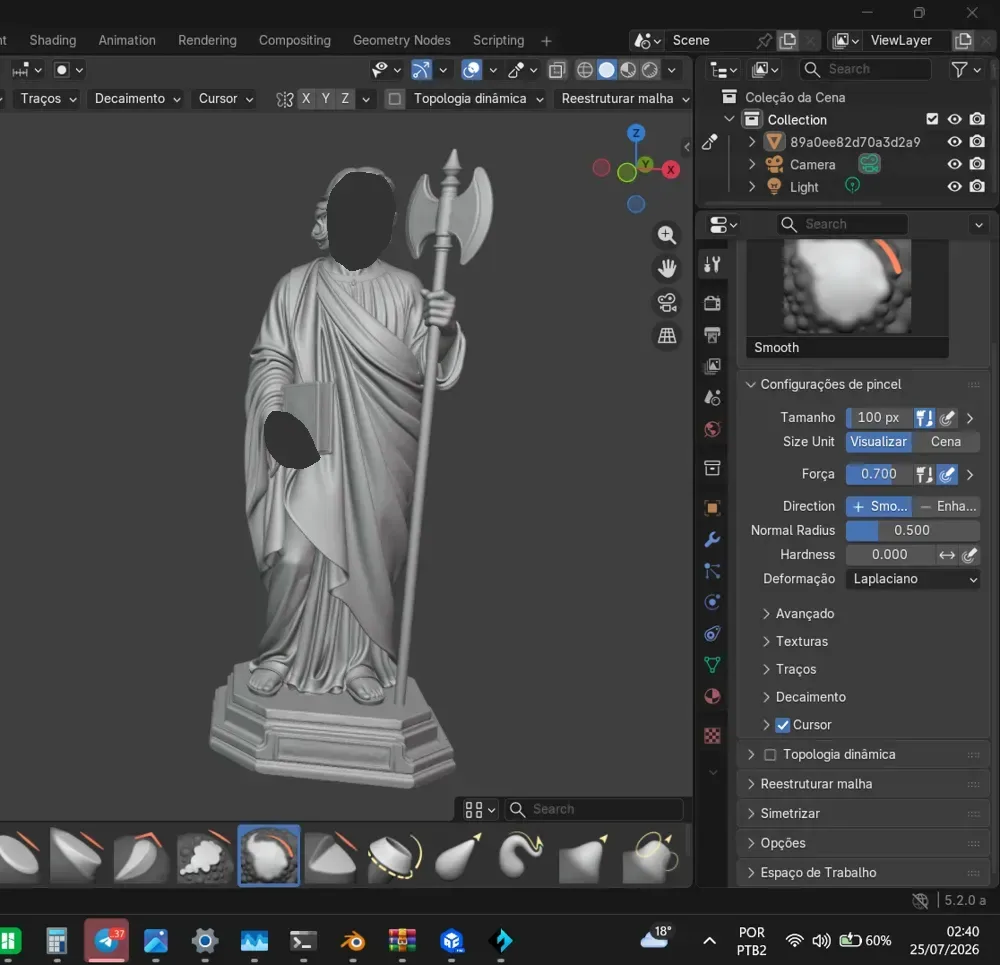Open the Traços dropdown in header

pos(48,99)
